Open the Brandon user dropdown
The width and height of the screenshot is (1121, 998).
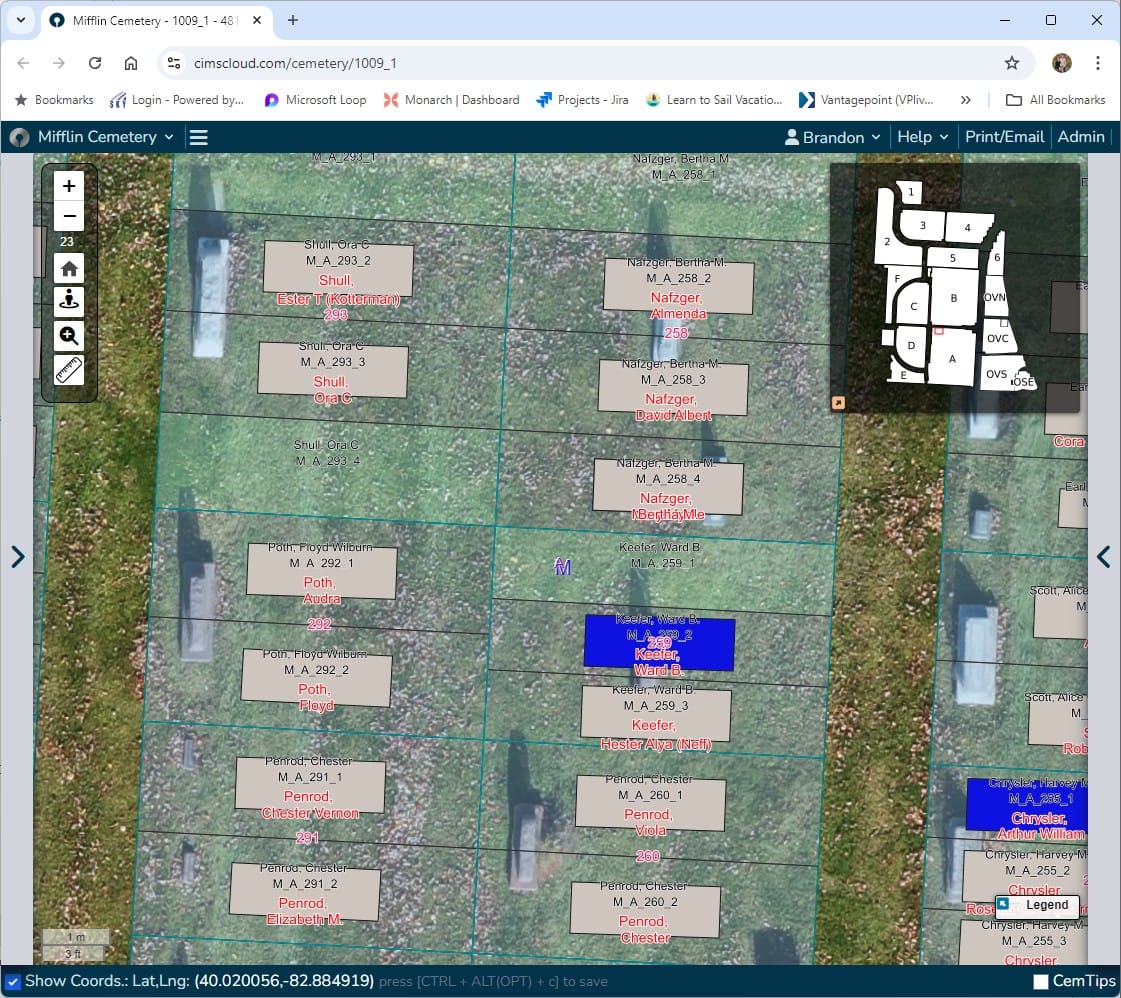(x=832, y=137)
